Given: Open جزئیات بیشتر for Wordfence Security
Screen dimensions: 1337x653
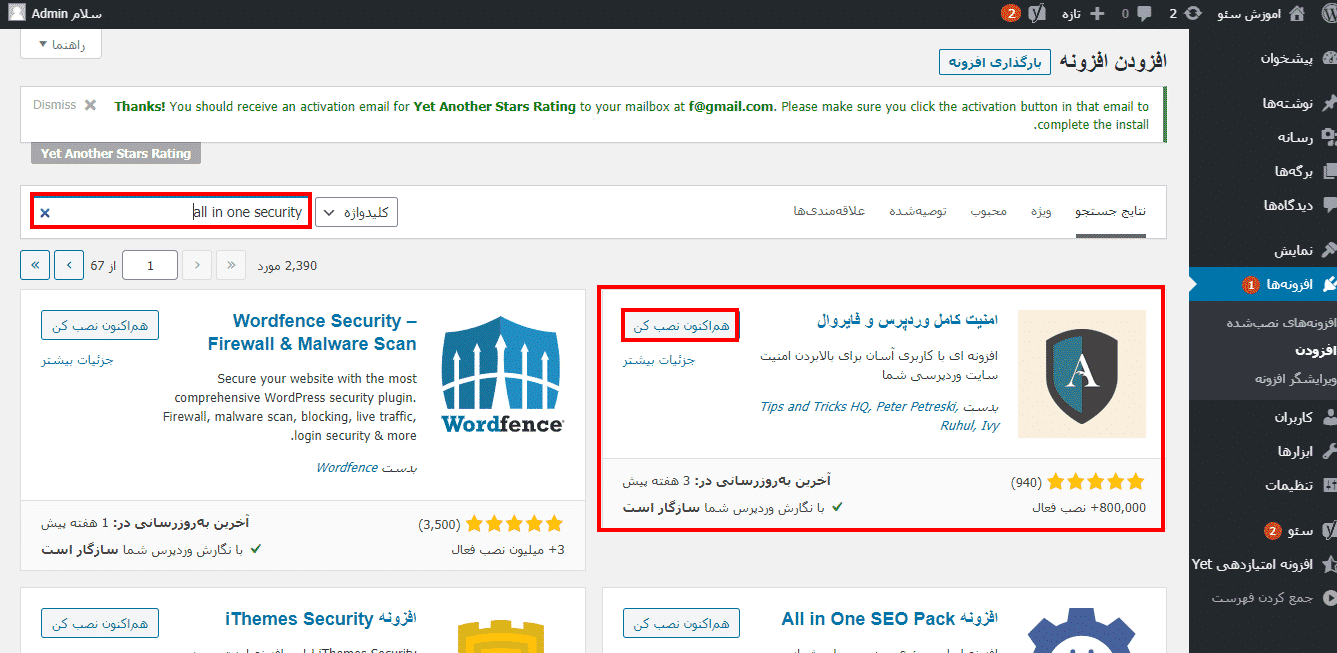Looking at the screenshot, I should click(77, 360).
